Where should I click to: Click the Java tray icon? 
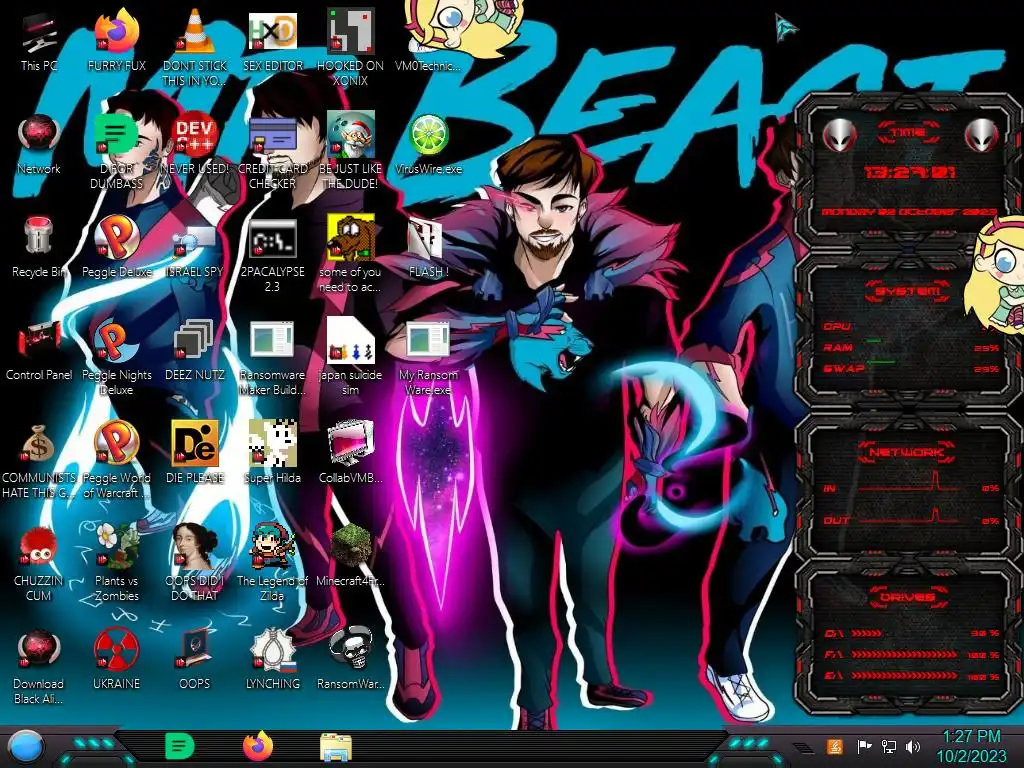pyautogui.click(x=834, y=746)
